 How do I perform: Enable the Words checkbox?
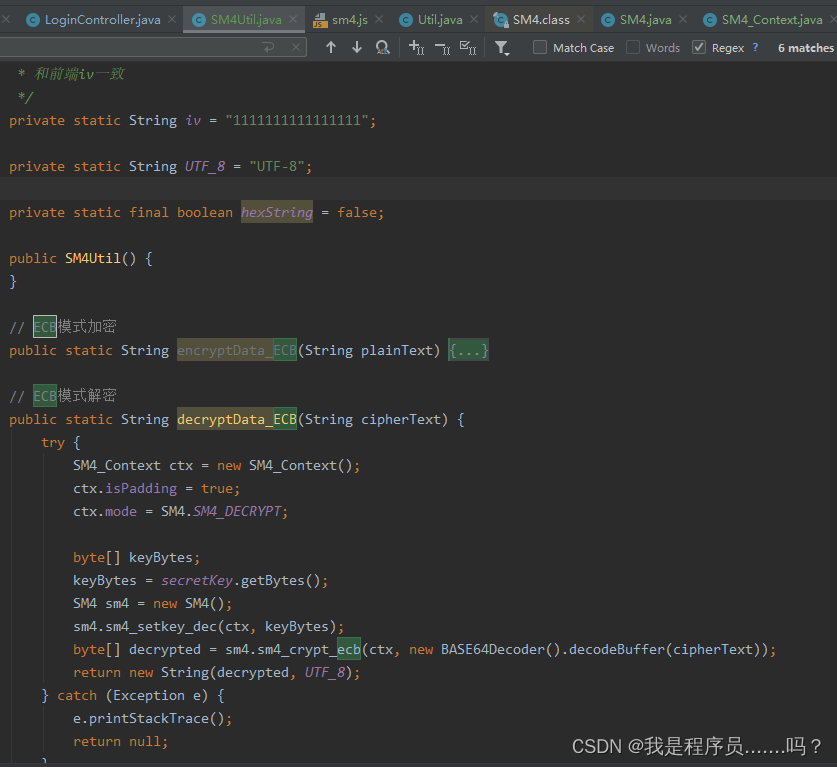(x=632, y=47)
